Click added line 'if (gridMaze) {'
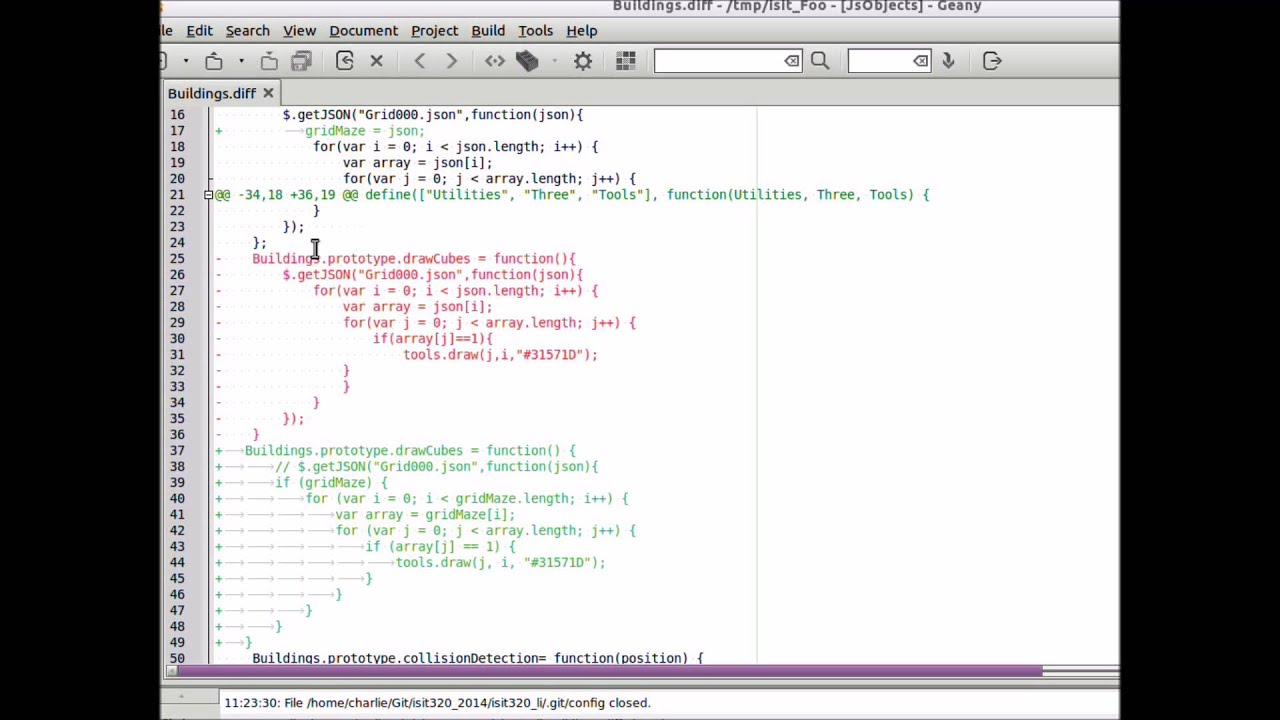The width and height of the screenshot is (1280, 720). click(x=331, y=483)
